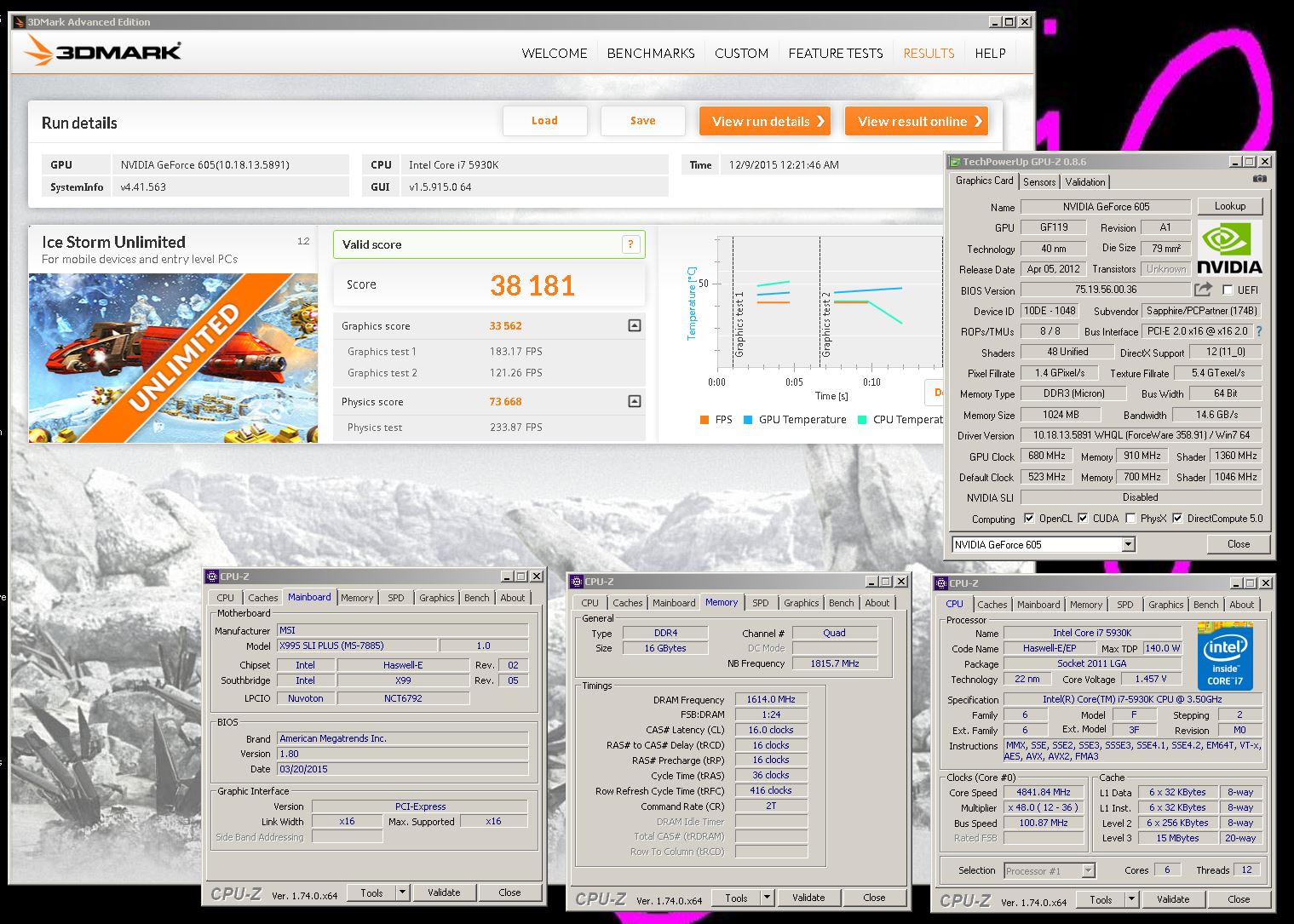The image size is (1294, 924).
Task: Click the NVIDIA logo in GPU-Z
Action: tap(1229, 249)
